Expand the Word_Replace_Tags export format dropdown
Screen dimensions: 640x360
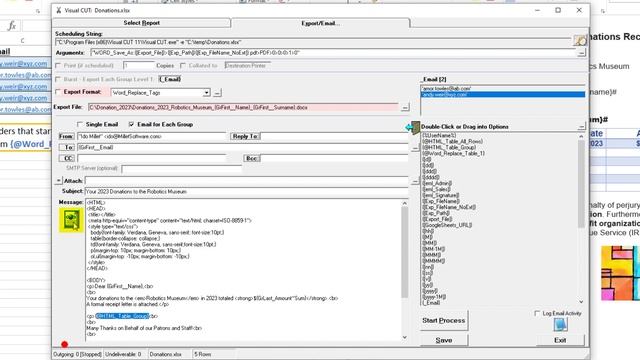coord(207,93)
